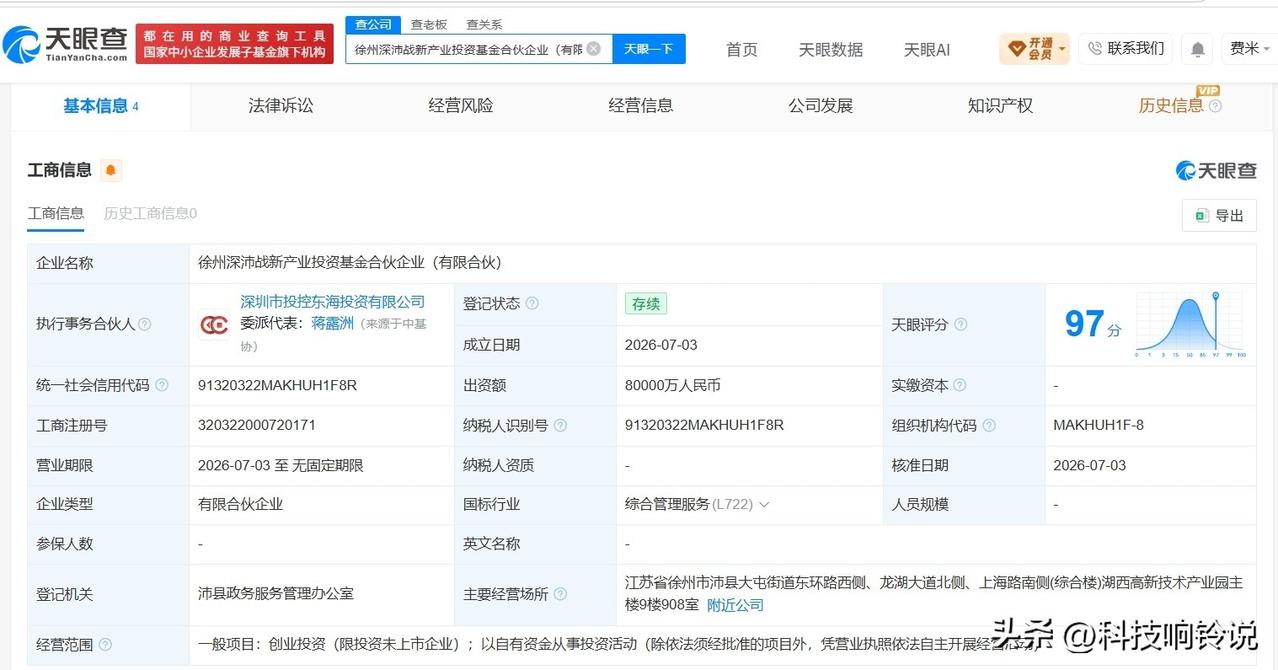Click the 联系我们 button
Image resolution: width=1278 pixels, height=670 pixels.
pyautogui.click(x=1125, y=48)
